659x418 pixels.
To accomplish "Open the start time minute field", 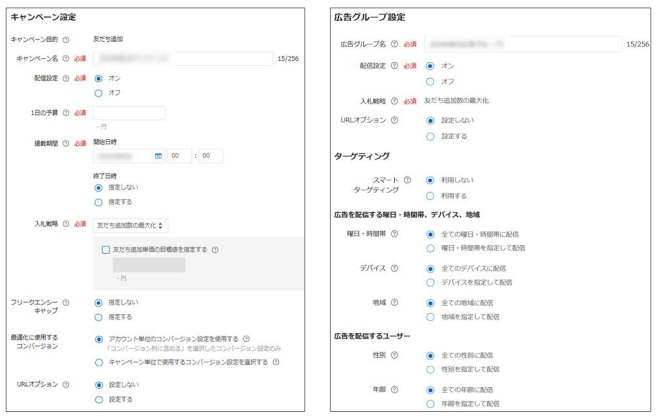I will point(209,156).
